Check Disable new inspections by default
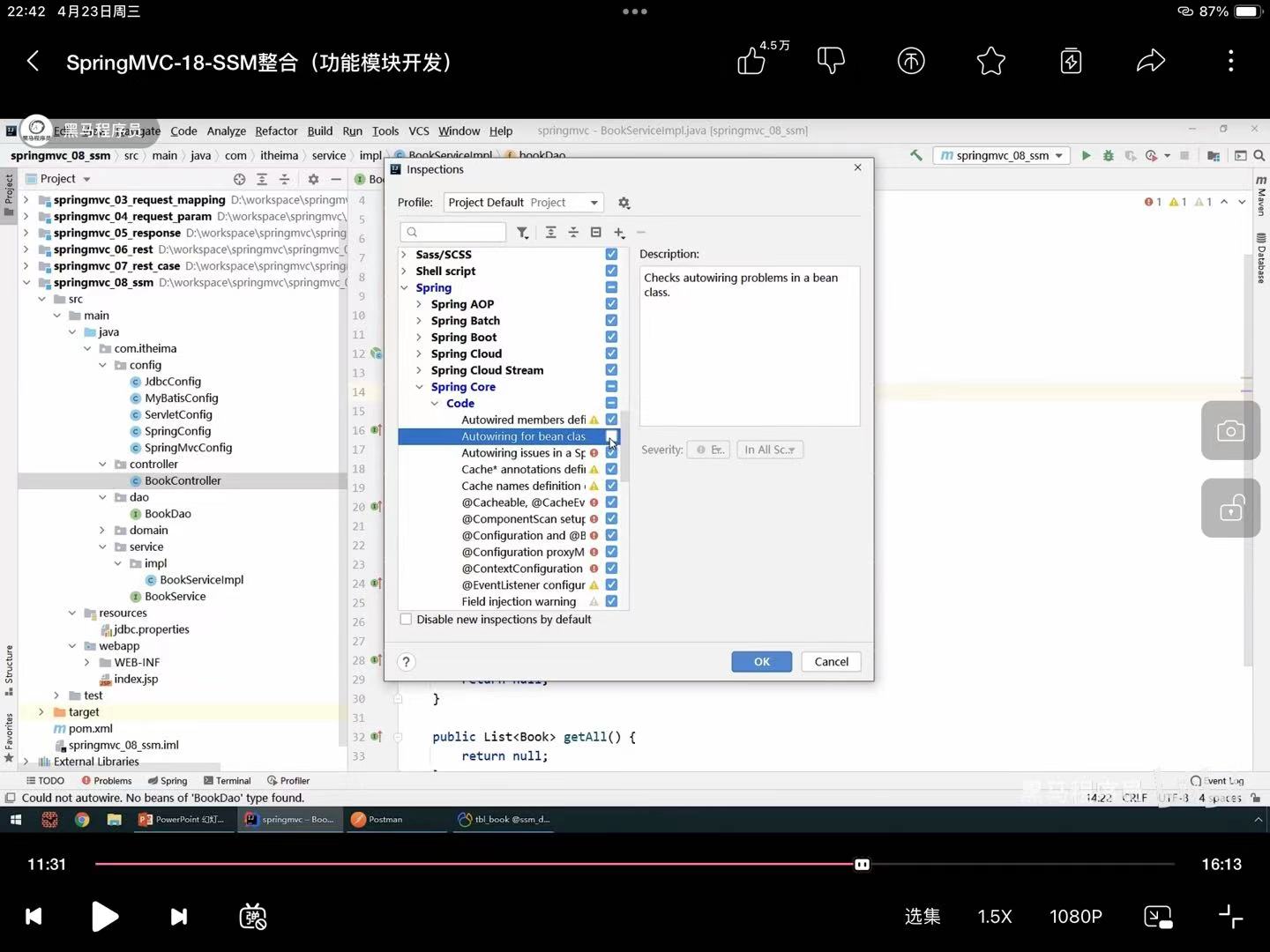This screenshot has height=952, width=1270. [x=406, y=620]
